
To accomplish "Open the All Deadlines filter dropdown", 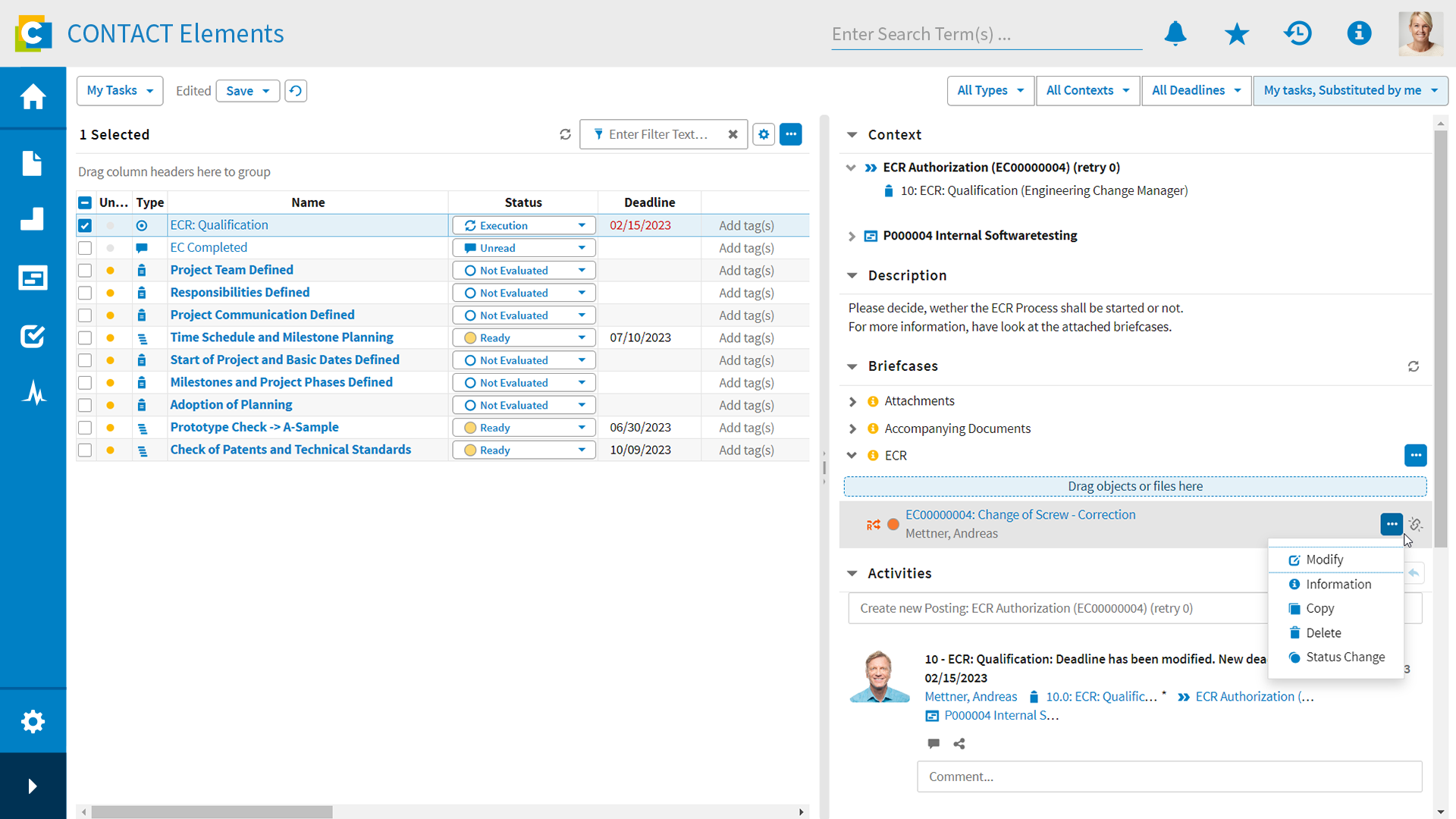I will [1196, 91].
